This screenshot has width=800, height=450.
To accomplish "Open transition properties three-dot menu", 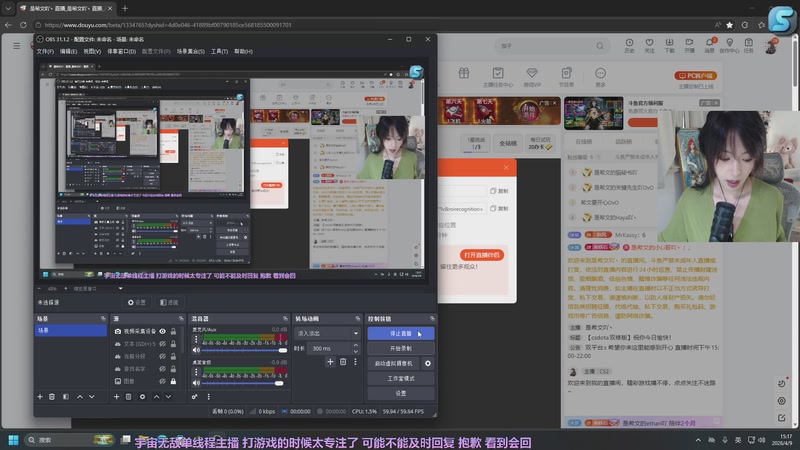I will (355, 362).
